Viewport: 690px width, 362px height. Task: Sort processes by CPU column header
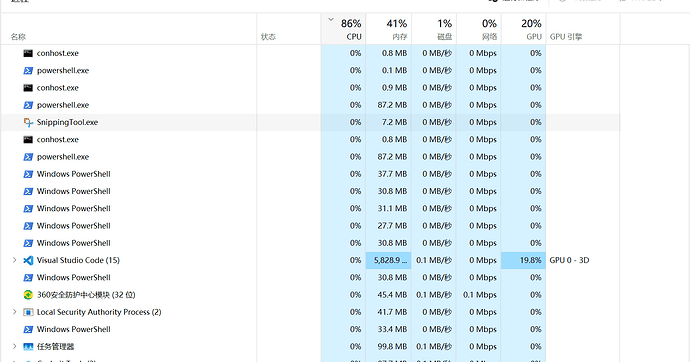click(x=343, y=29)
